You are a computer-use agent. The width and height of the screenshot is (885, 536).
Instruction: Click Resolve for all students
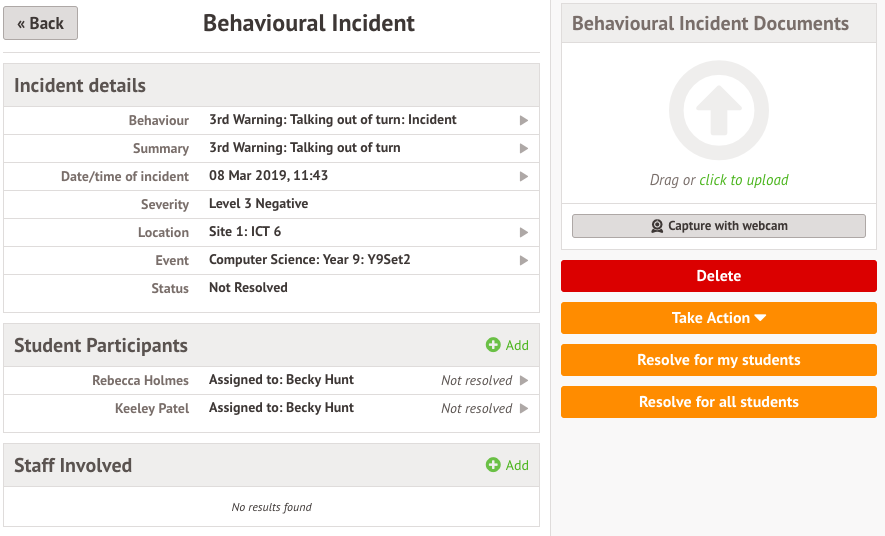pos(718,402)
